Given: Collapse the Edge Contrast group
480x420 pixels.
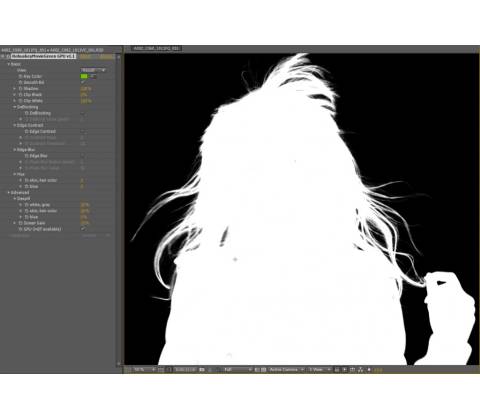Looking at the screenshot, I should pyautogui.click(x=15, y=125).
